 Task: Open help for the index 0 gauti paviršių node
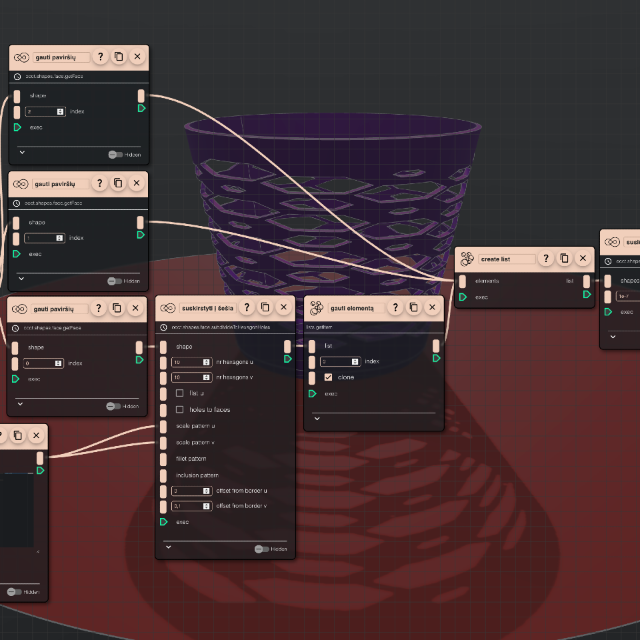[x=98, y=308]
